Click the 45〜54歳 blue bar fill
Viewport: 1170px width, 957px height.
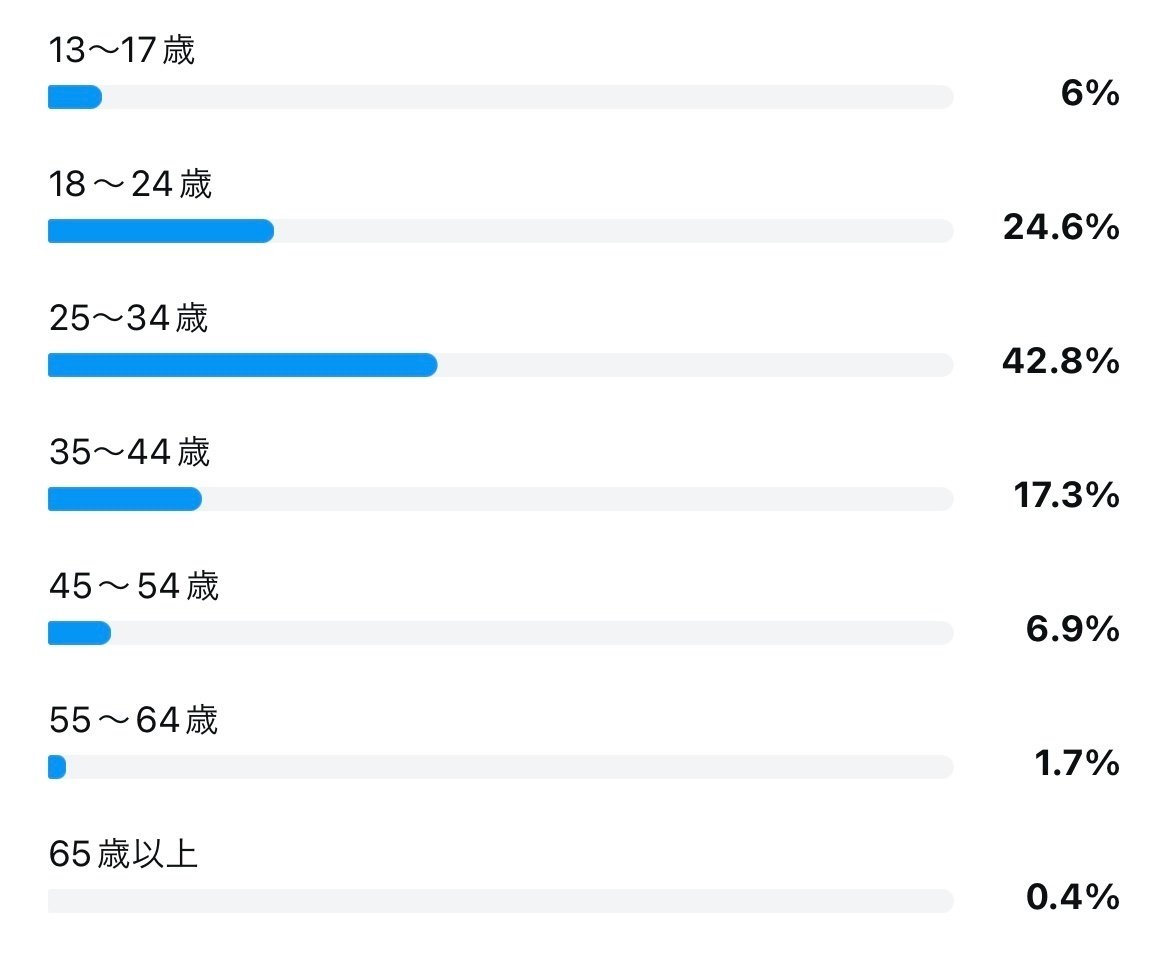point(79,633)
